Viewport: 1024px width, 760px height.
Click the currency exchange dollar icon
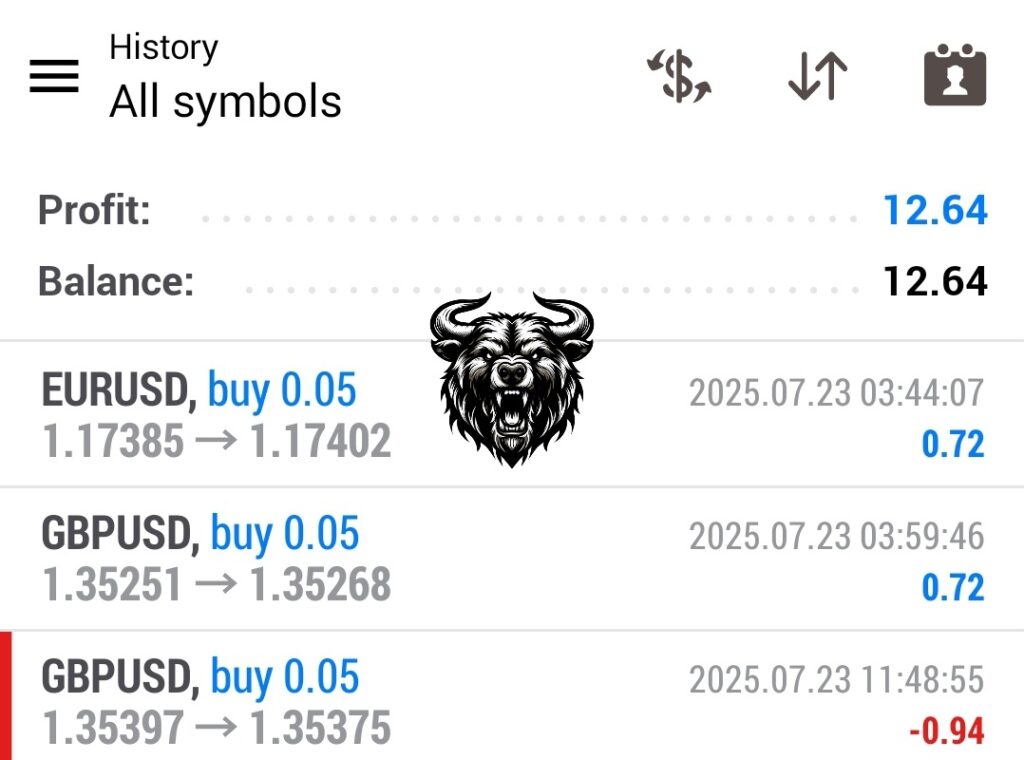point(679,78)
